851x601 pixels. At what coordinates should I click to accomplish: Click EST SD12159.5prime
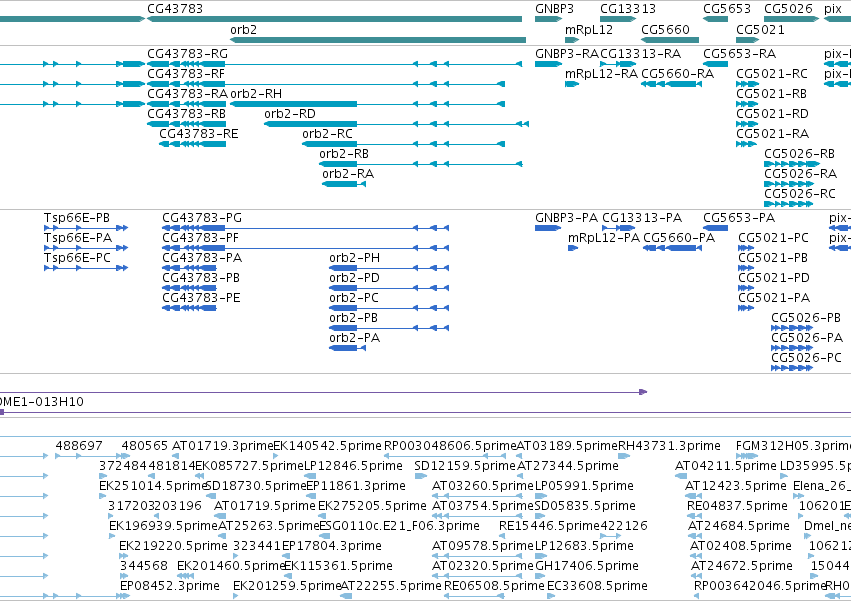(465, 466)
